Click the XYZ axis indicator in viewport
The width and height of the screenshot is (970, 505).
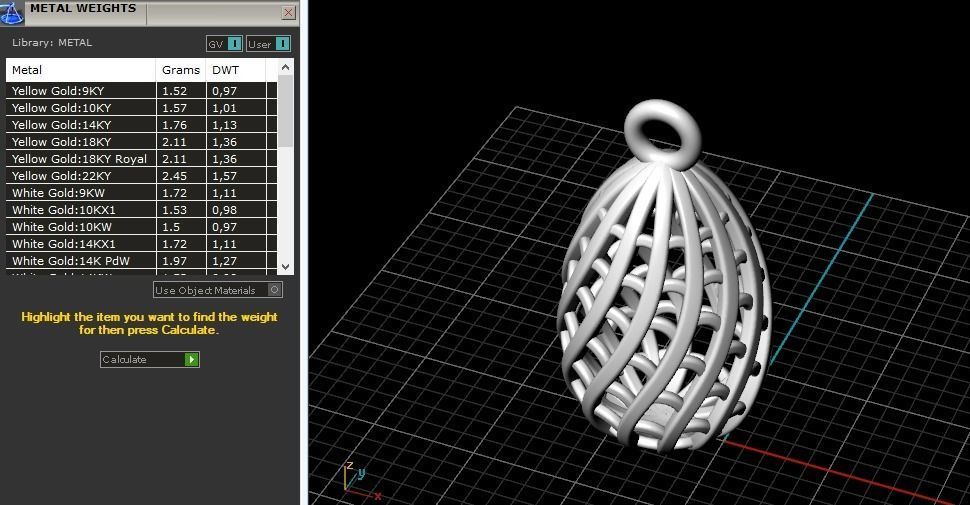pos(361,481)
